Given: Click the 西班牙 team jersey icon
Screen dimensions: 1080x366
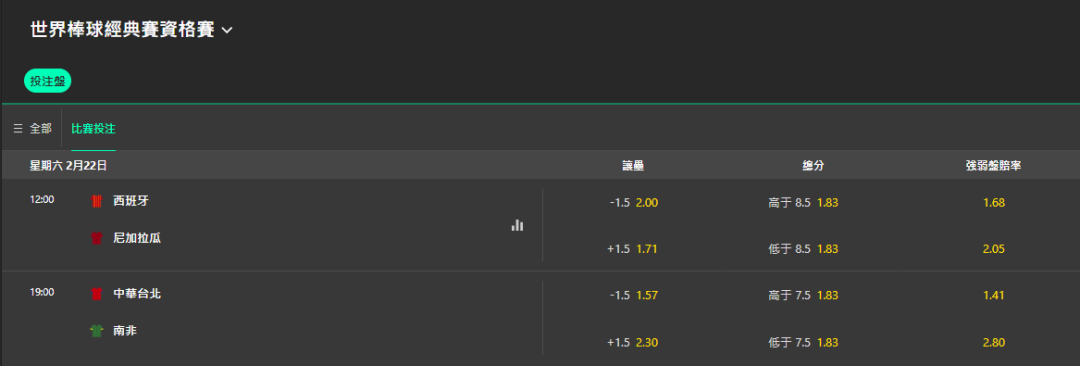Looking at the screenshot, I should pos(96,201).
